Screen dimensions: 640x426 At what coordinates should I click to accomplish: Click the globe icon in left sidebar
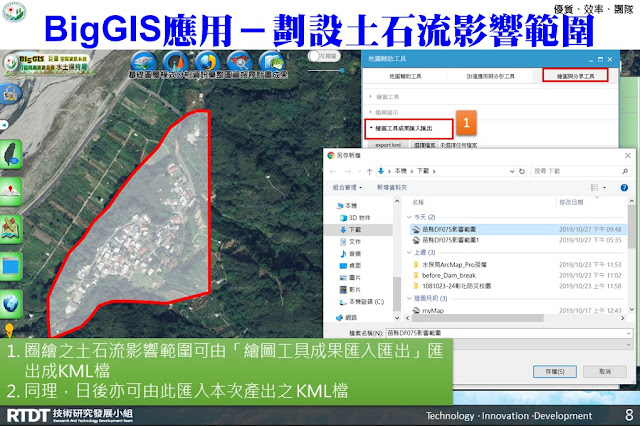pyautogui.click(x=11, y=304)
